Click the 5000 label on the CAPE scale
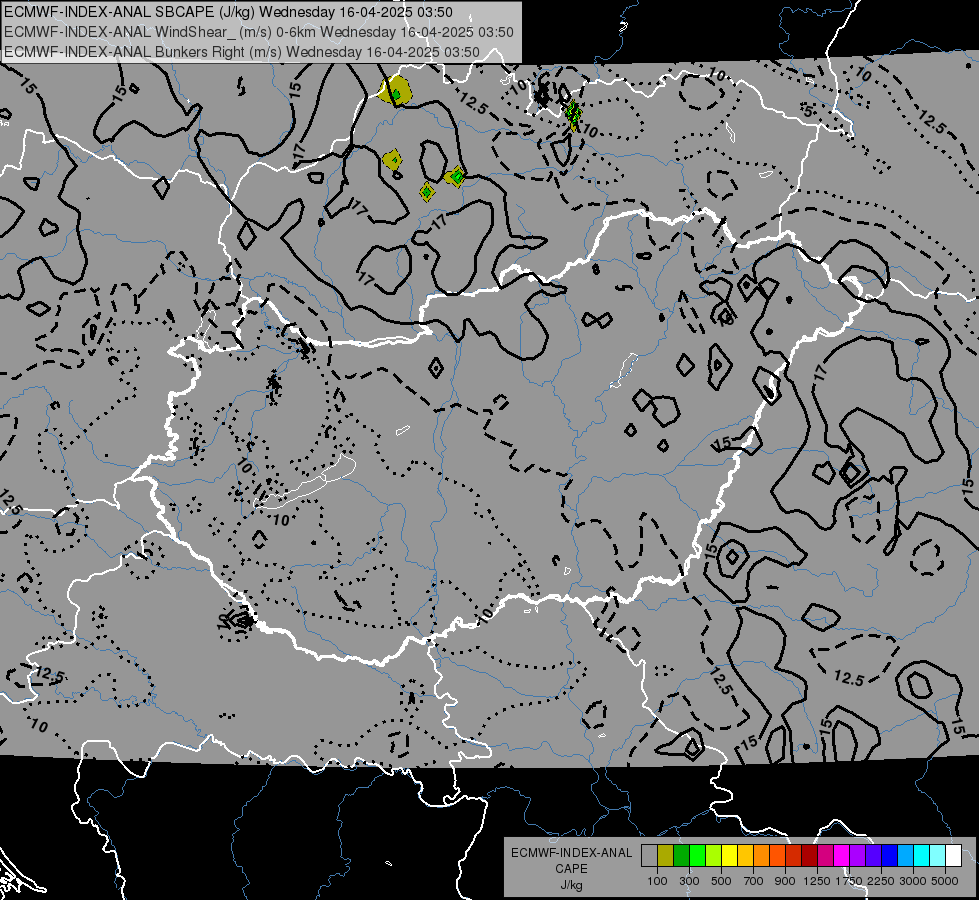The width and height of the screenshot is (979, 900). pos(945,881)
